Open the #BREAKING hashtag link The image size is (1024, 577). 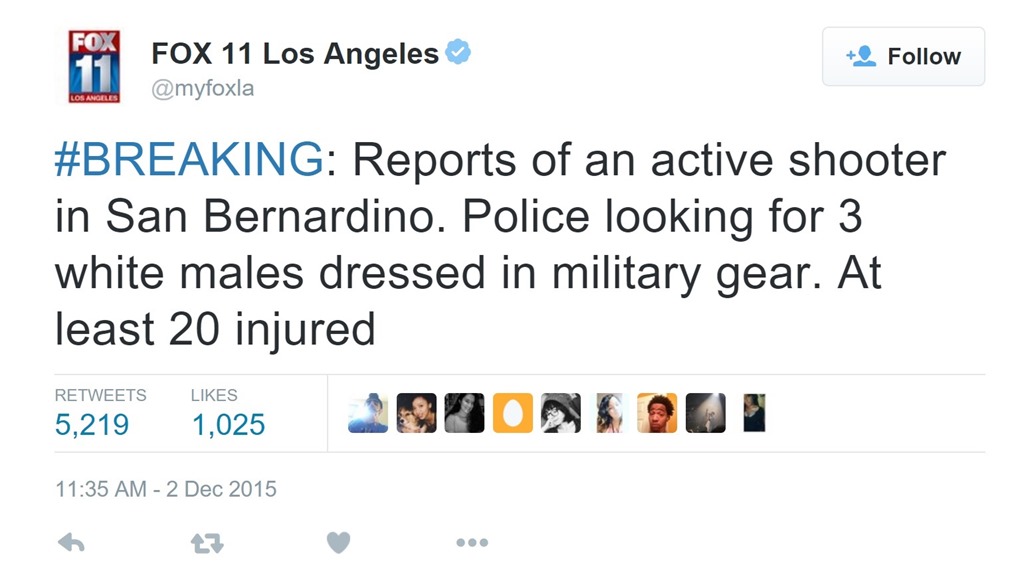(x=189, y=160)
